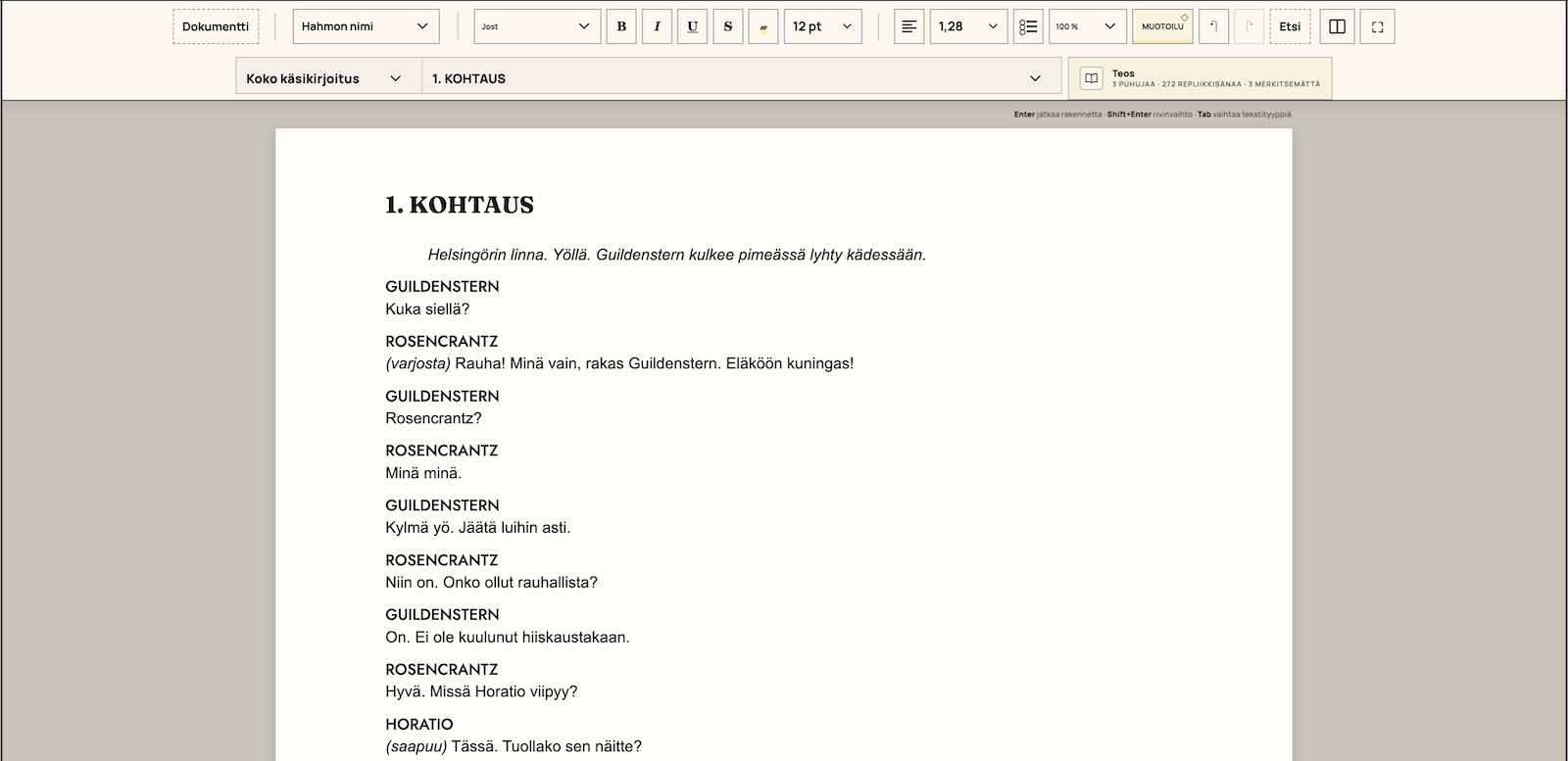Click the text alignment icon
The width and height of the screenshot is (1568, 761).
(908, 26)
